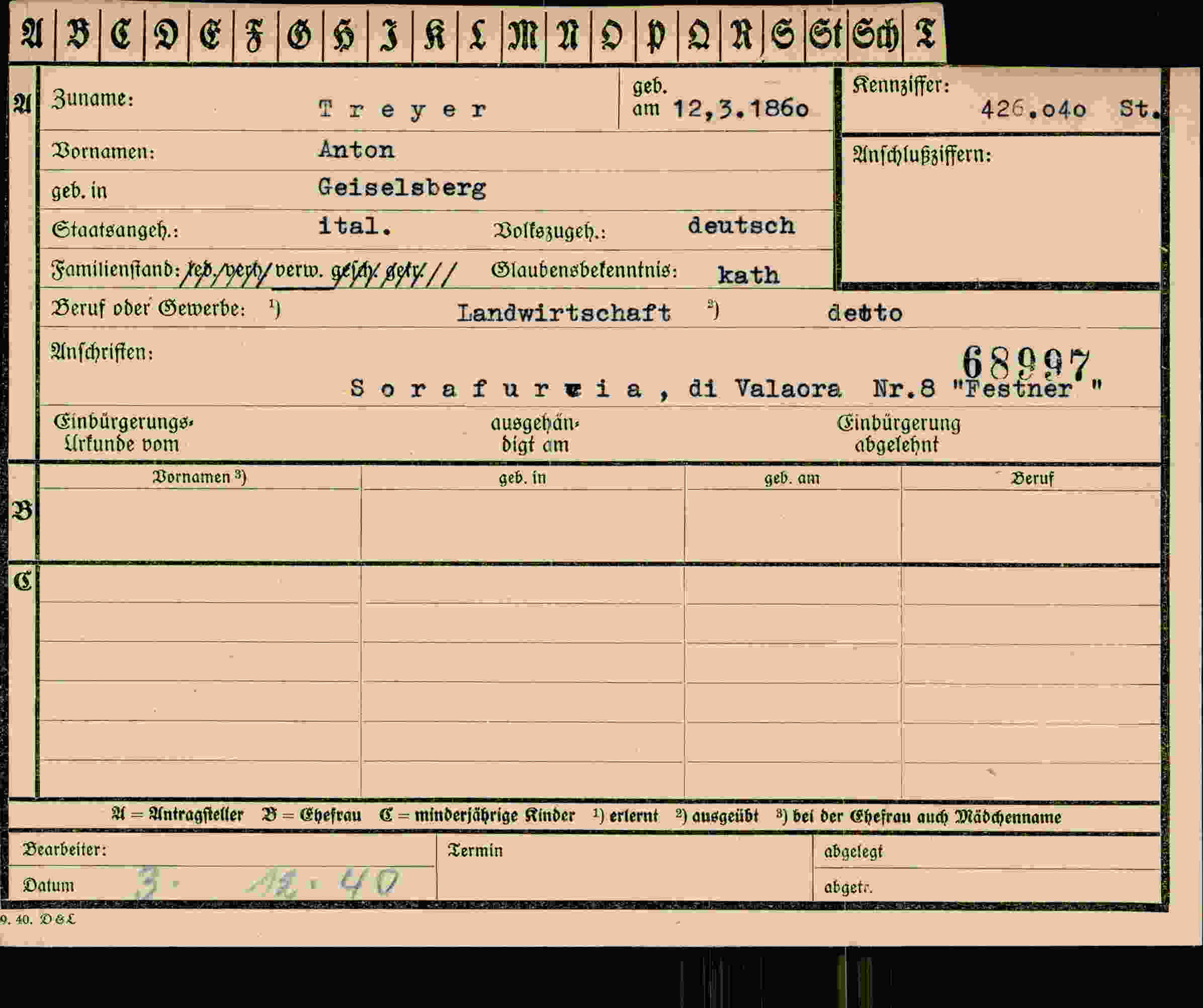Image resolution: width=1203 pixels, height=1008 pixels.
Task: Click the Einbürgerungs-Urkunde vom label
Action: coord(123,433)
